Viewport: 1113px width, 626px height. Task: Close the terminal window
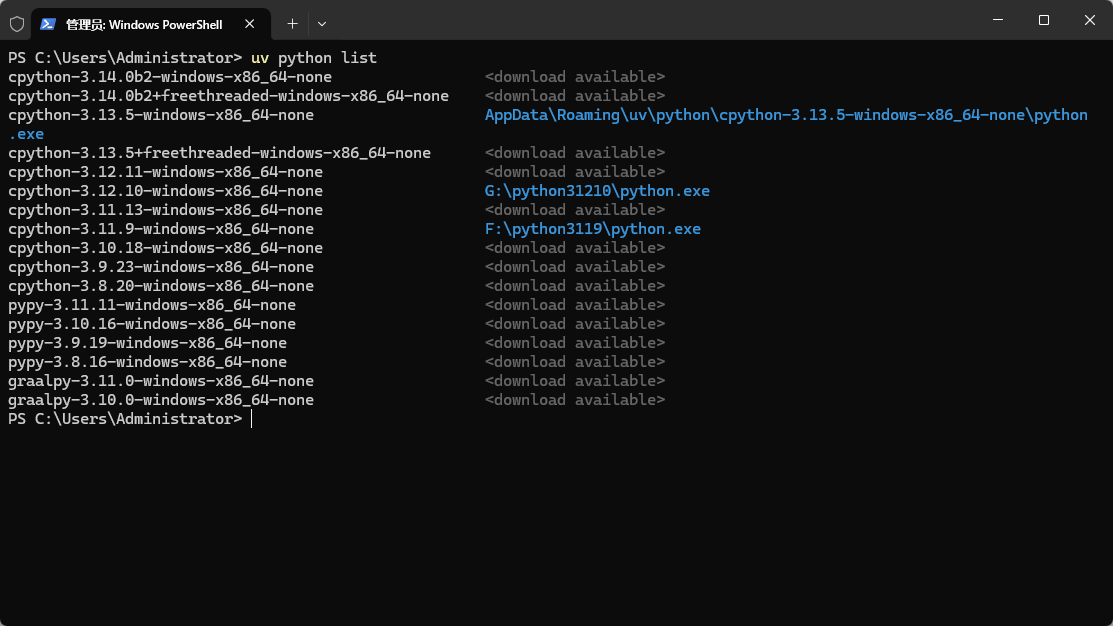(1090, 20)
